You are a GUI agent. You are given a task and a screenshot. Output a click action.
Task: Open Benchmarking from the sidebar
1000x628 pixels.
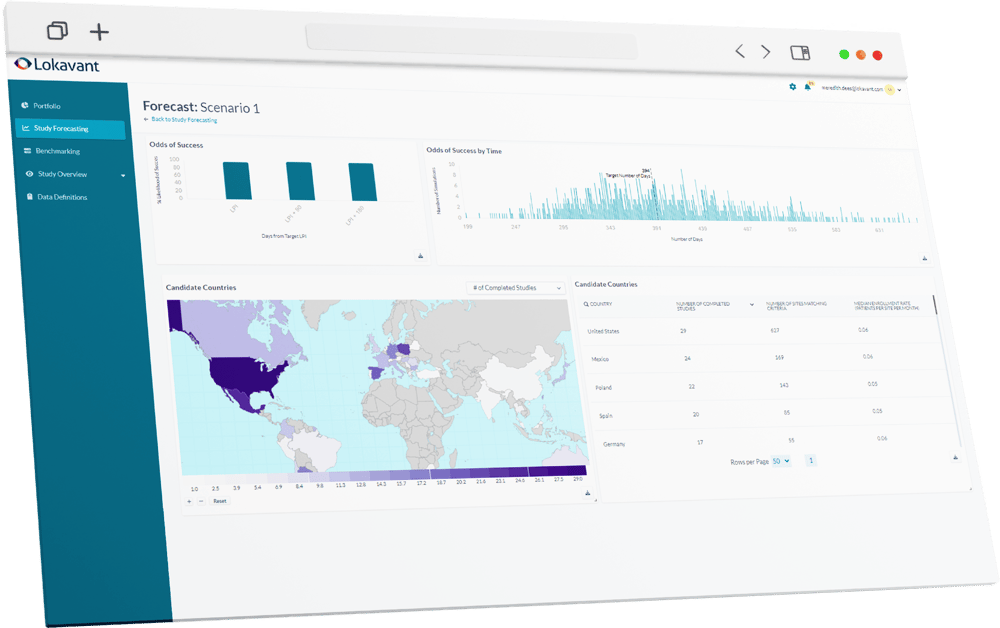click(57, 152)
